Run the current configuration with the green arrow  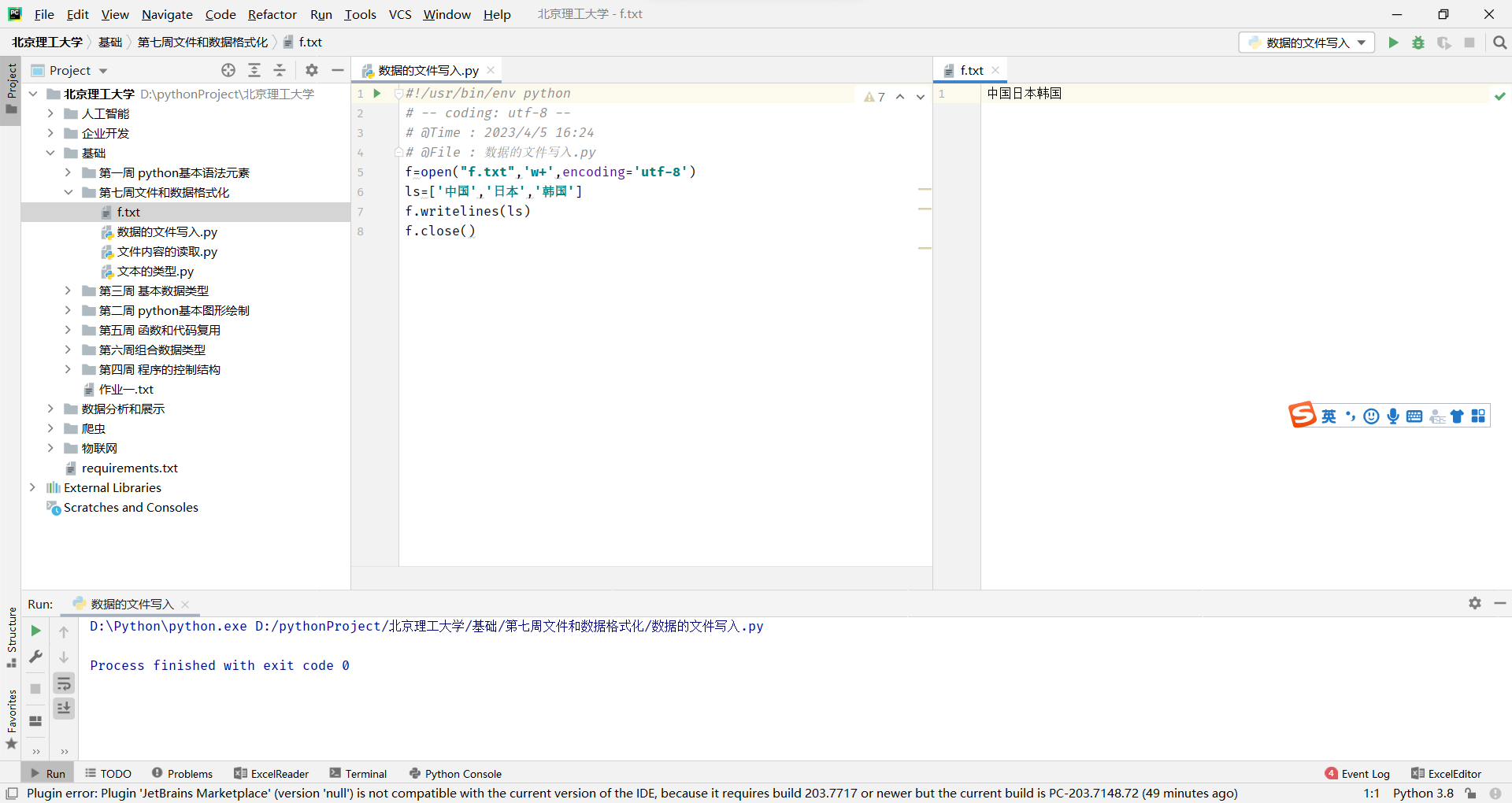[x=1393, y=43]
